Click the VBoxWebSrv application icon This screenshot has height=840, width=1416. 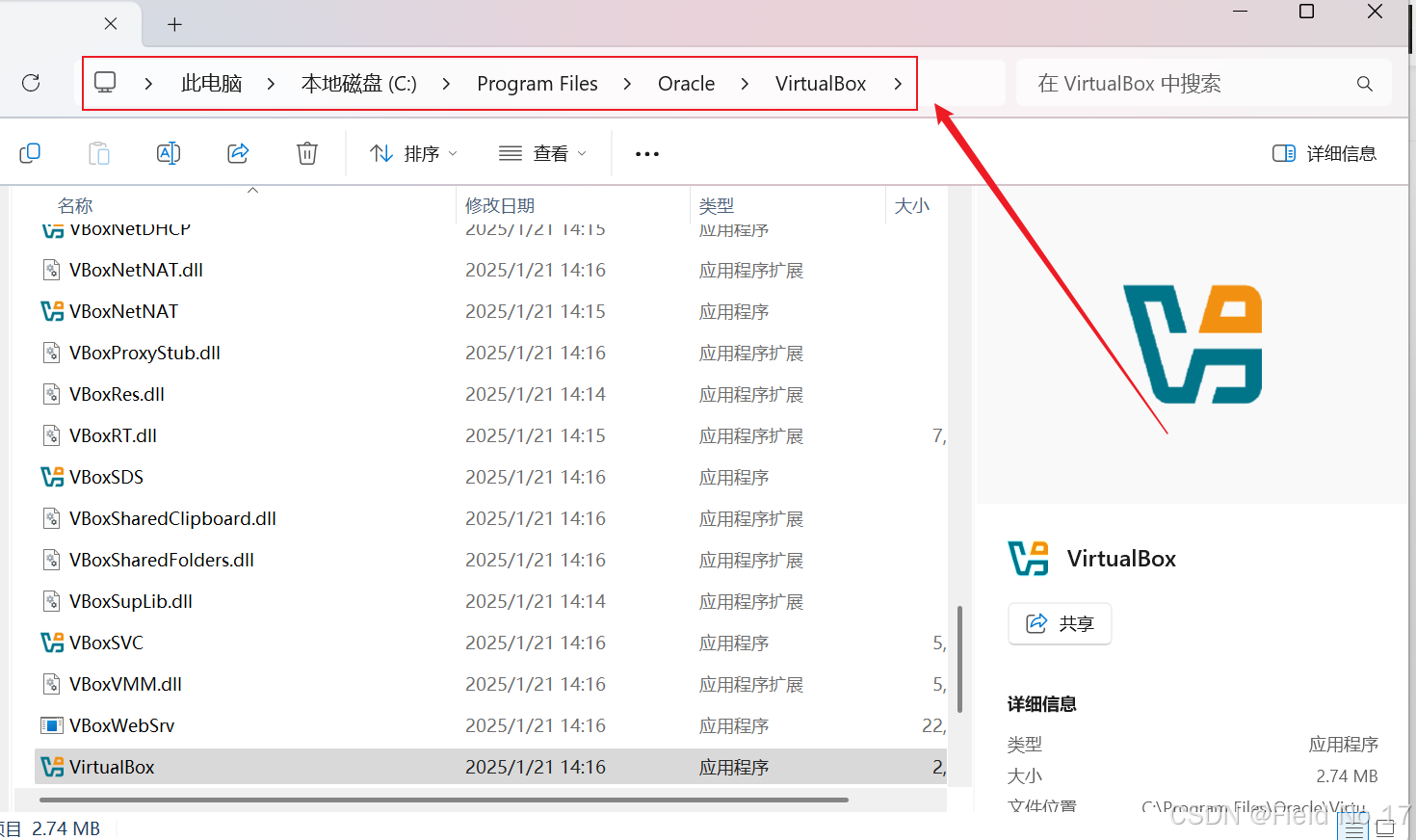point(52,725)
